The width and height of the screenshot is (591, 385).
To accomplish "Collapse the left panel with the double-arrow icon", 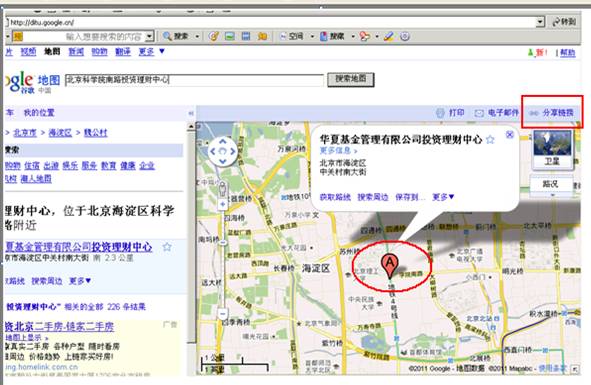I will 191,113.
